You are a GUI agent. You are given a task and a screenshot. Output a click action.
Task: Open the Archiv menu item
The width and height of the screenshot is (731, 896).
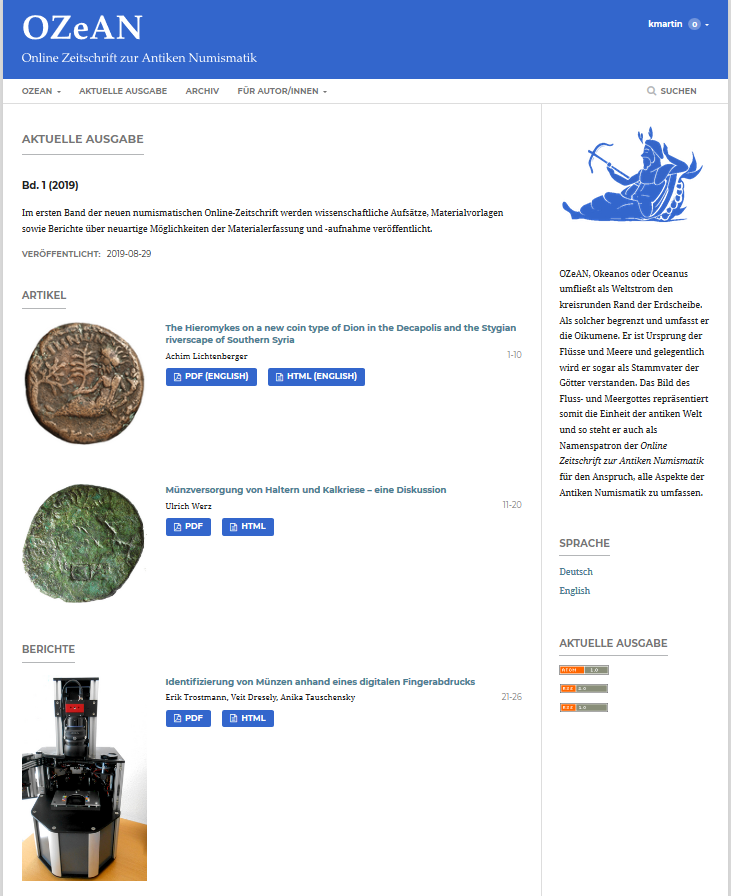pyautogui.click(x=202, y=91)
